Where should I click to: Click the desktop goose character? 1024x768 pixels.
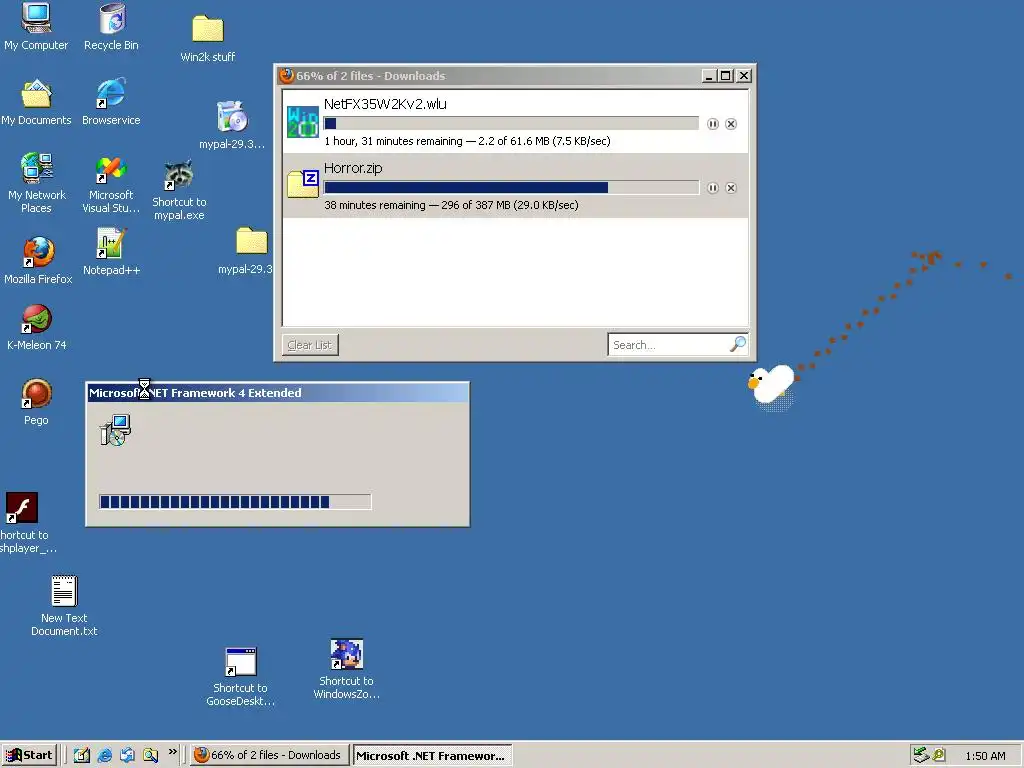click(771, 386)
